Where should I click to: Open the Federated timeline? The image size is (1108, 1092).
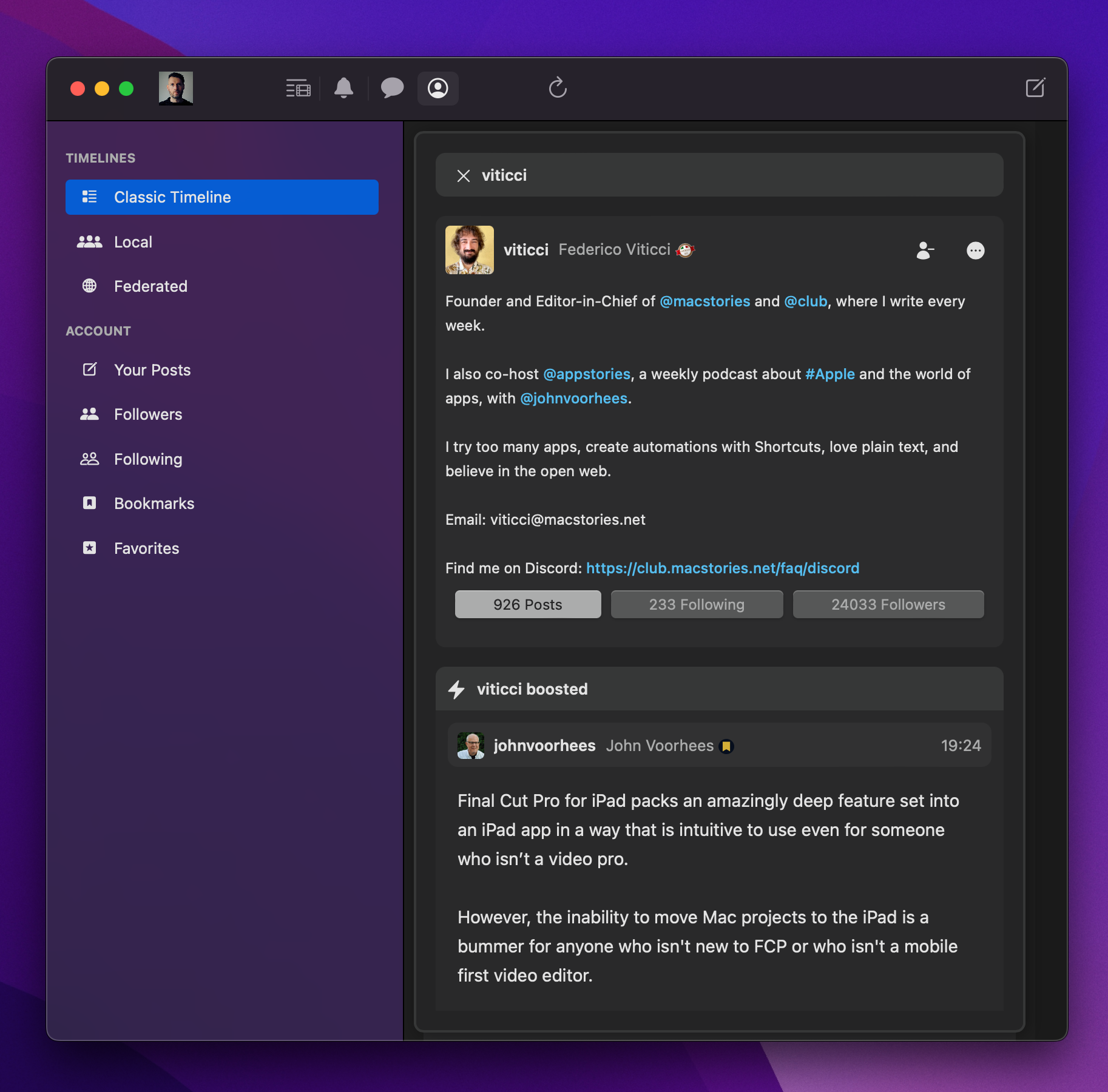[x=222, y=286]
